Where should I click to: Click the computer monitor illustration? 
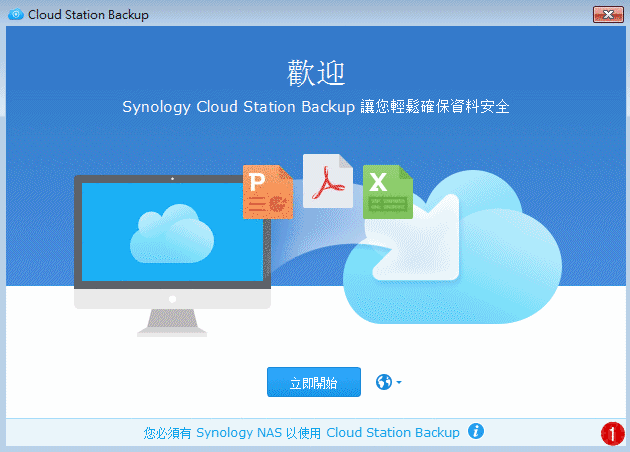pyautogui.click(x=172, y=256)
